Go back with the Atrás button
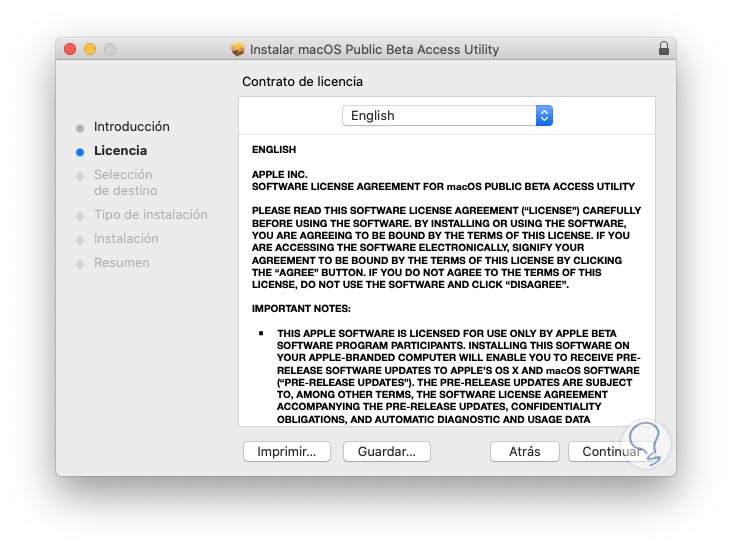The height and width of the screenshot is (550, 732). pos(525,451)
